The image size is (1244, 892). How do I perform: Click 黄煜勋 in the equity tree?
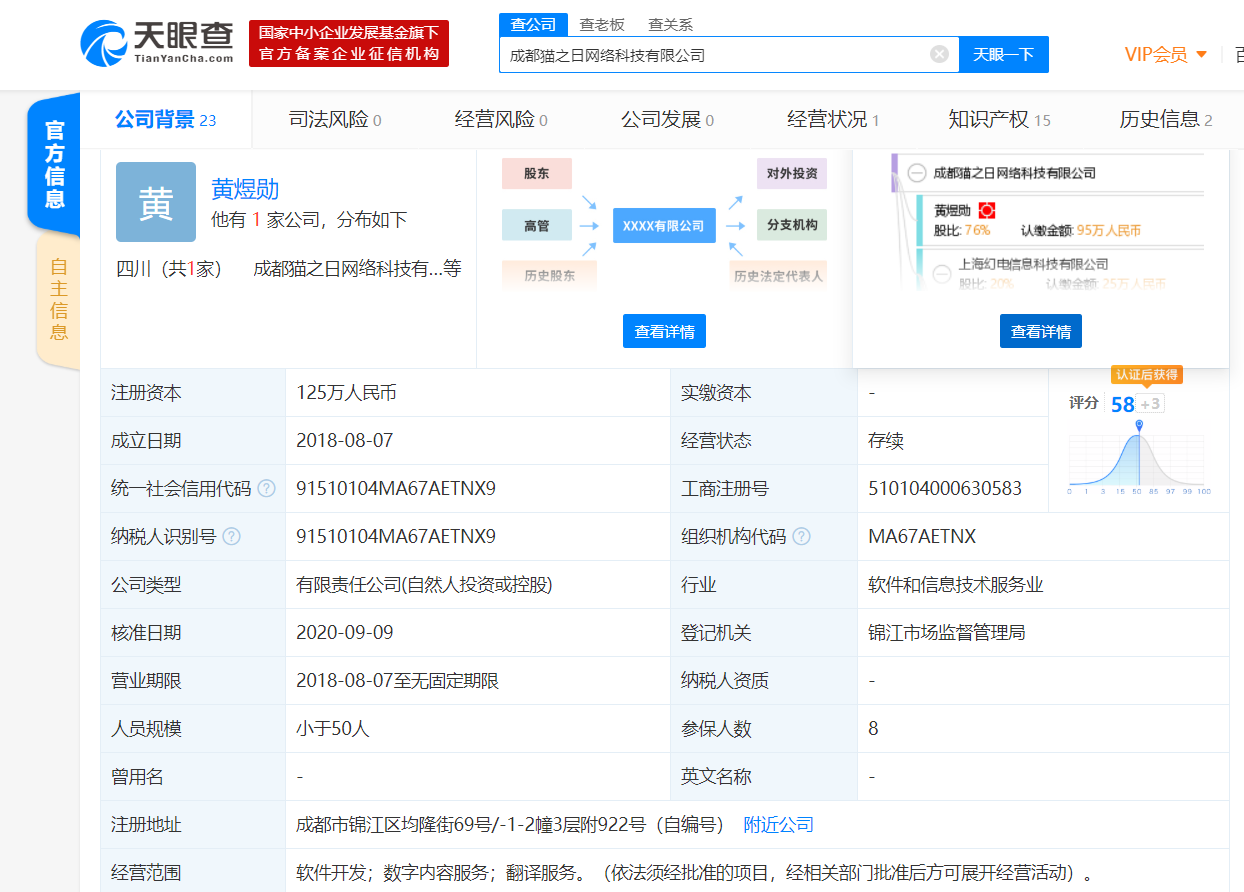point(953,211)
